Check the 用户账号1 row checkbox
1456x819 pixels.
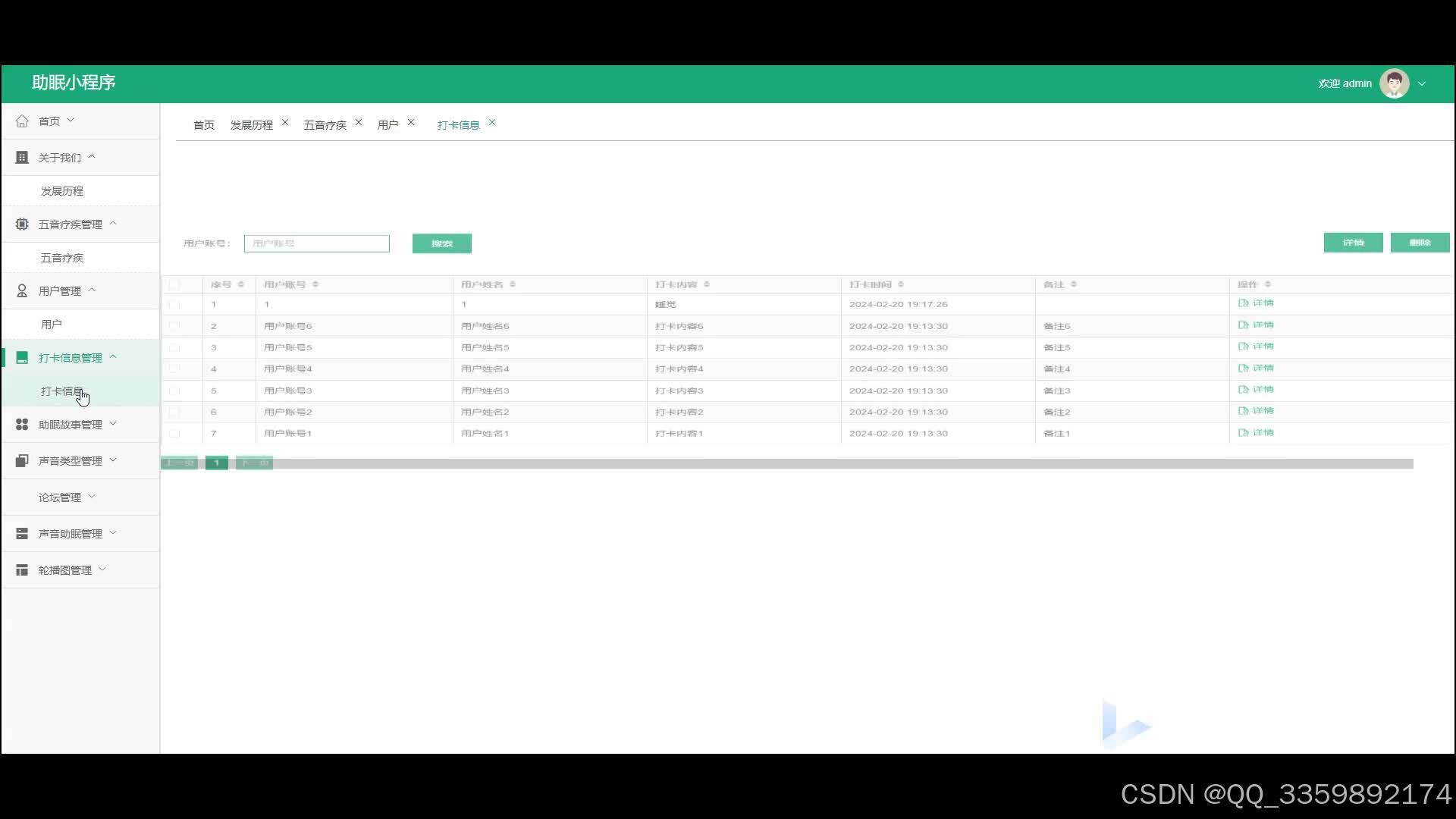(174, 433)
